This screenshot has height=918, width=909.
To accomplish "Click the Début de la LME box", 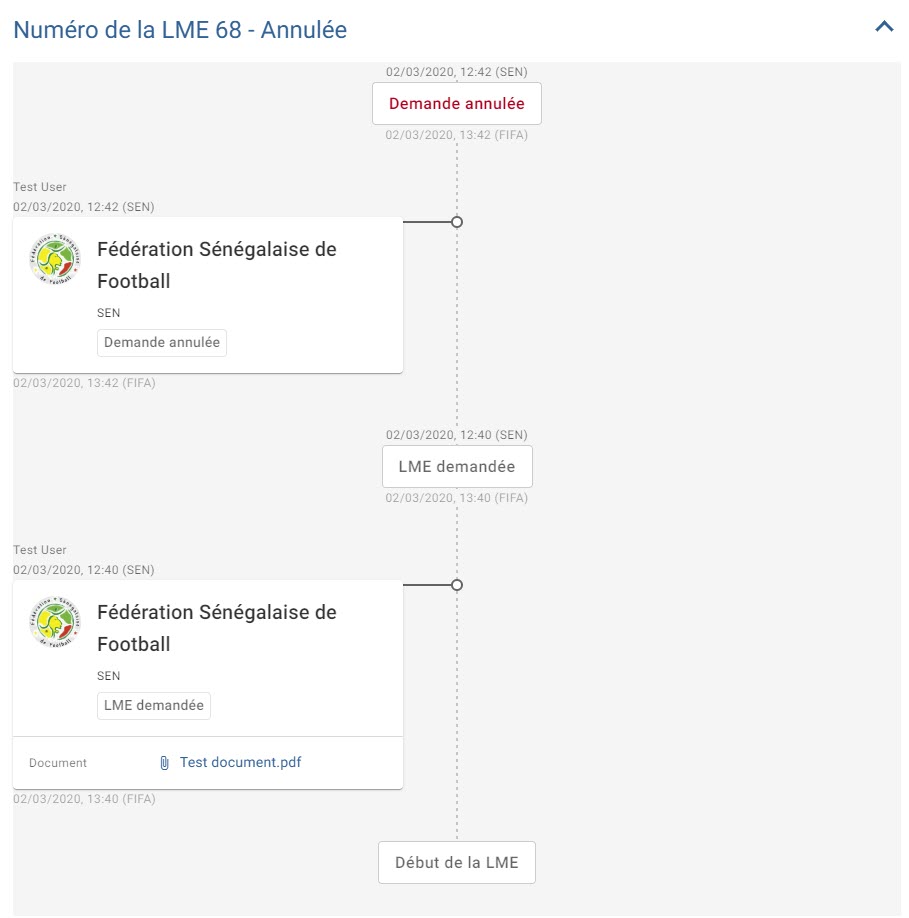I will [457, 862].
